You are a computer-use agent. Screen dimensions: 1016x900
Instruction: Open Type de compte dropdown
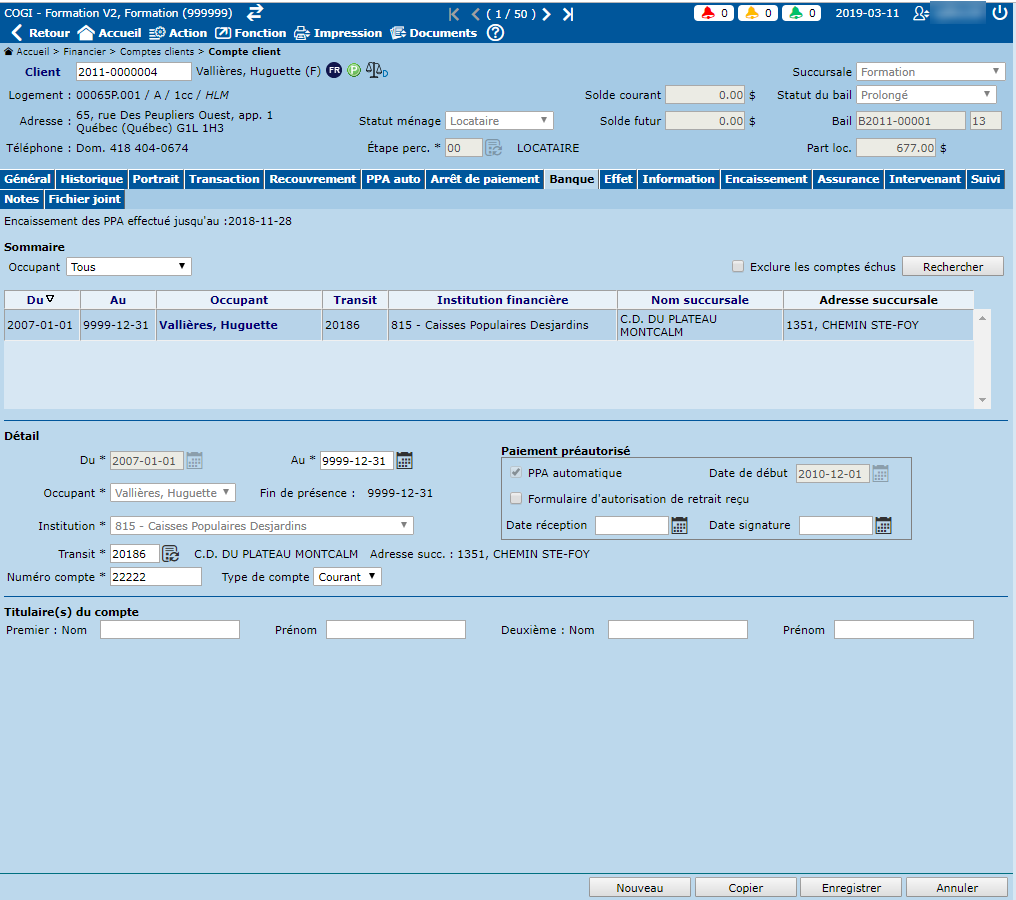tap(347, 577)
